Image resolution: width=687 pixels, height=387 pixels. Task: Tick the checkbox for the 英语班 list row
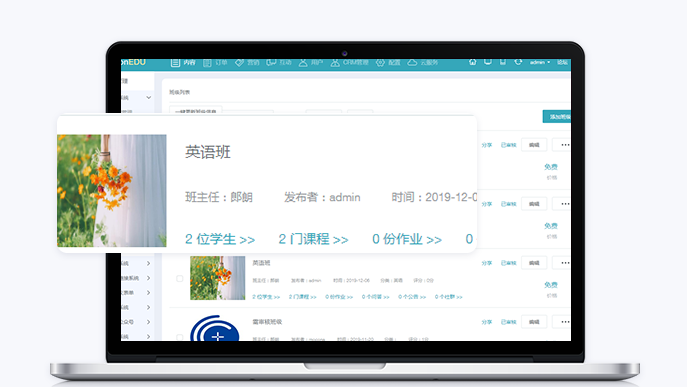(x=180, y=278)
